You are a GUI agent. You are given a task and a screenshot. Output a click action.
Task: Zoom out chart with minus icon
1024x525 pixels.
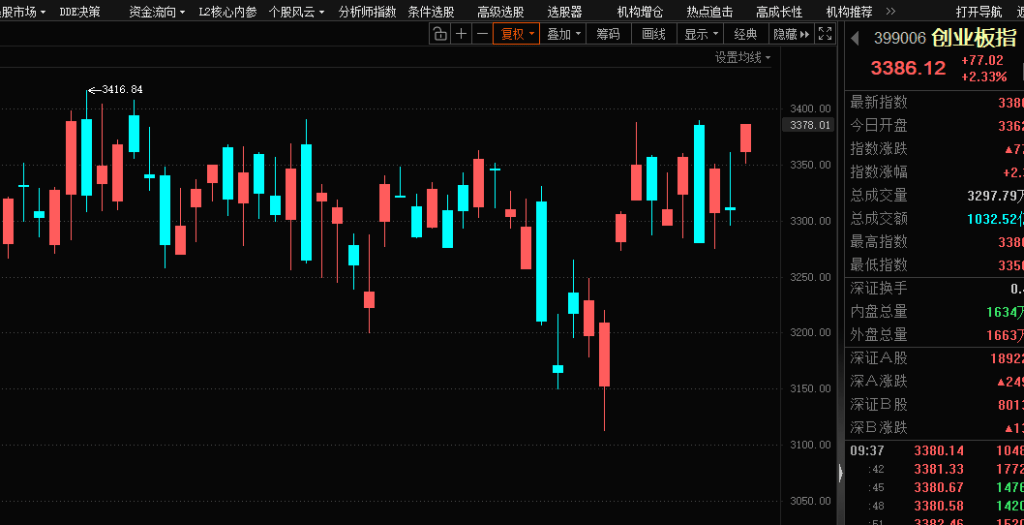click(x=482, y=34)
